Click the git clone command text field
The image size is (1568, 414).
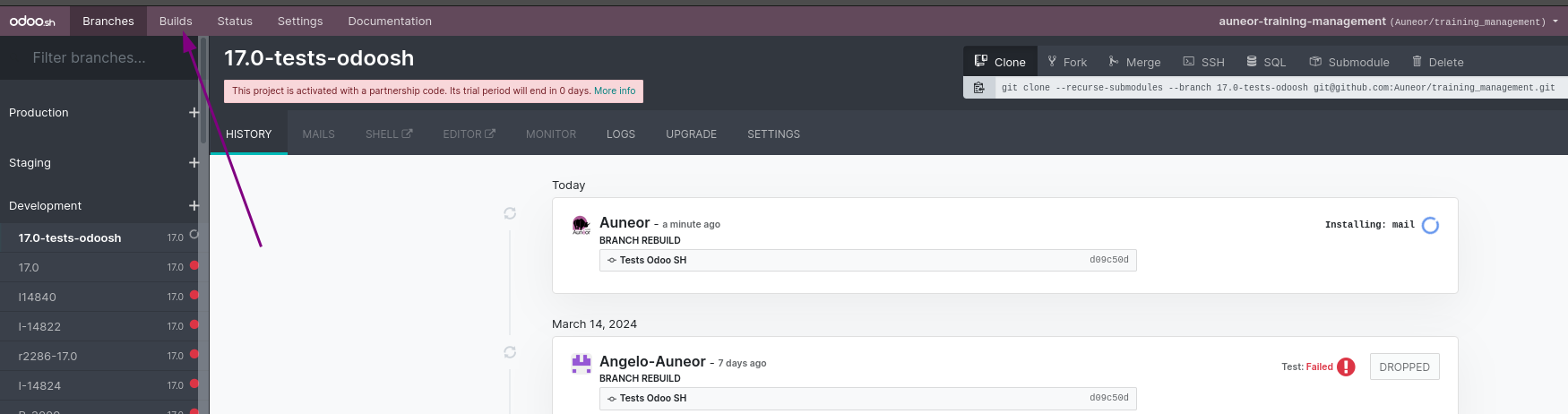[x=1281, y=87]
